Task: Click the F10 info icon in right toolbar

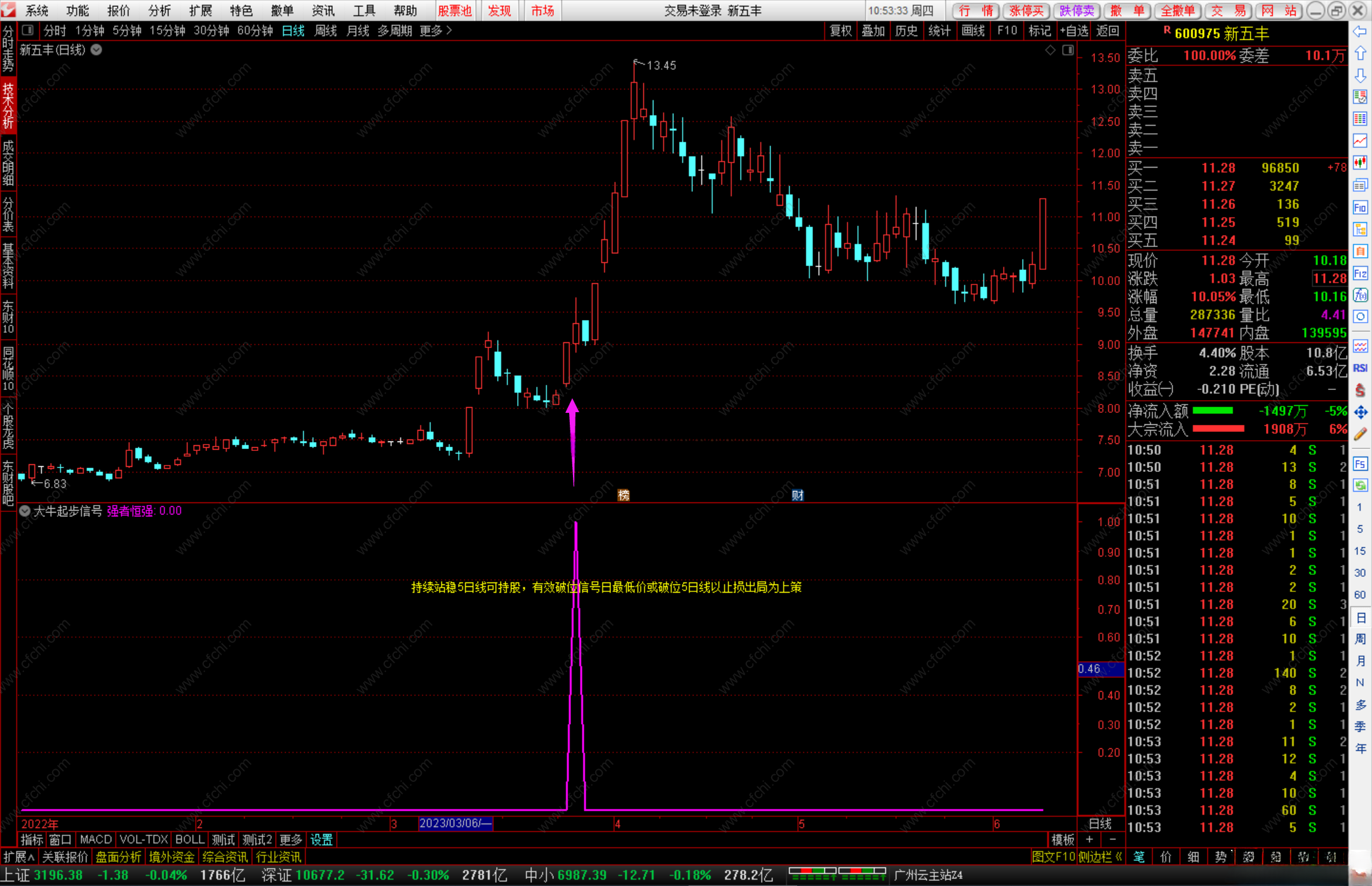Action: pyautogui.click(x=1360, y=207)
